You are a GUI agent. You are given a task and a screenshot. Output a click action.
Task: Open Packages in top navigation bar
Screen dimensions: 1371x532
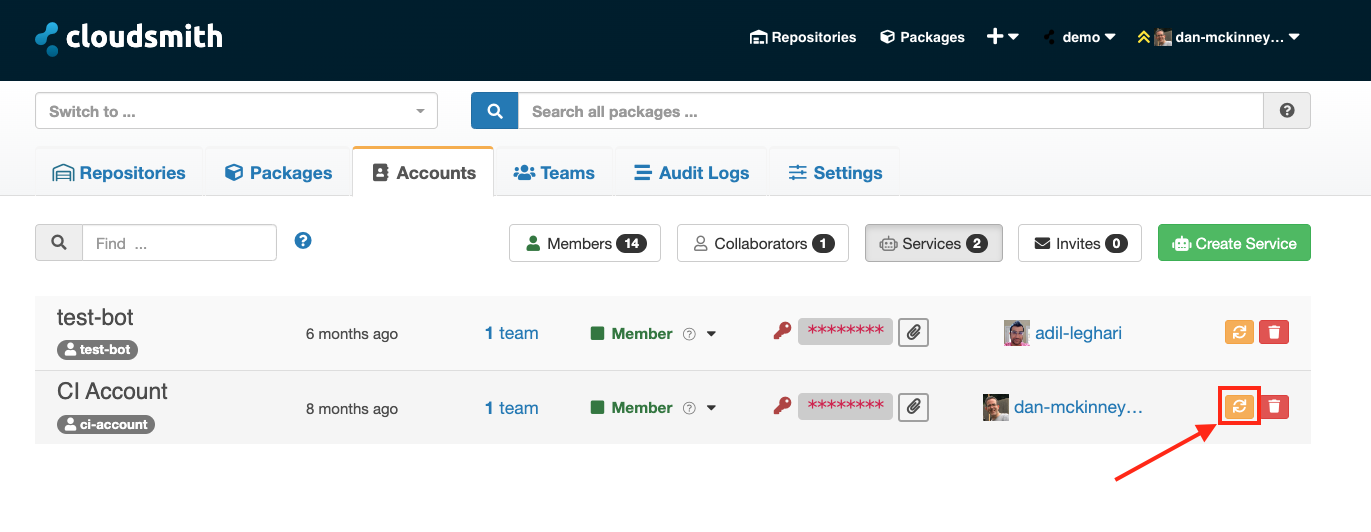pos(922,37)
